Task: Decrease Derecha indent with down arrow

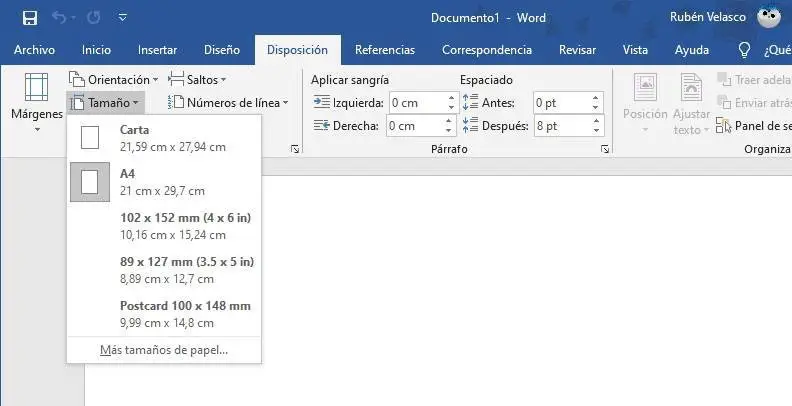Action: tap(449, 130)
